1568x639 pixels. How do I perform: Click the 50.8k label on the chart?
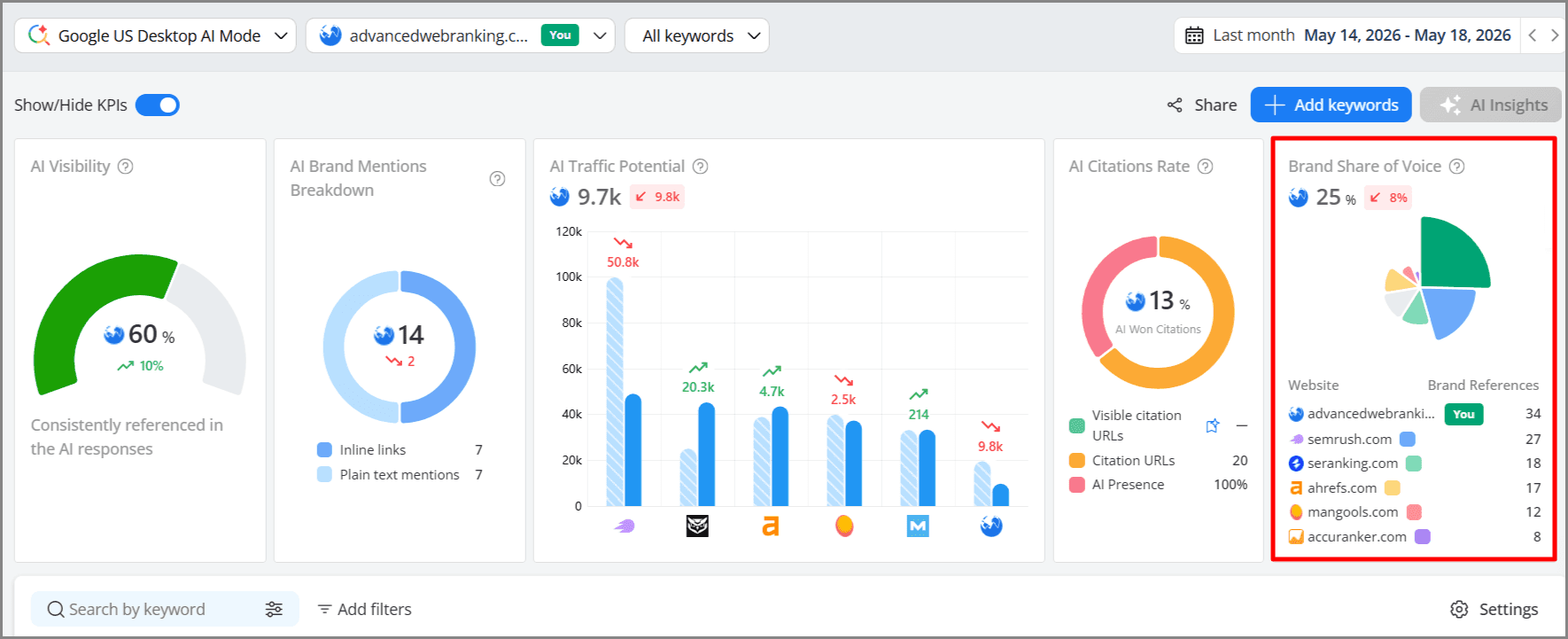[623, 262]
